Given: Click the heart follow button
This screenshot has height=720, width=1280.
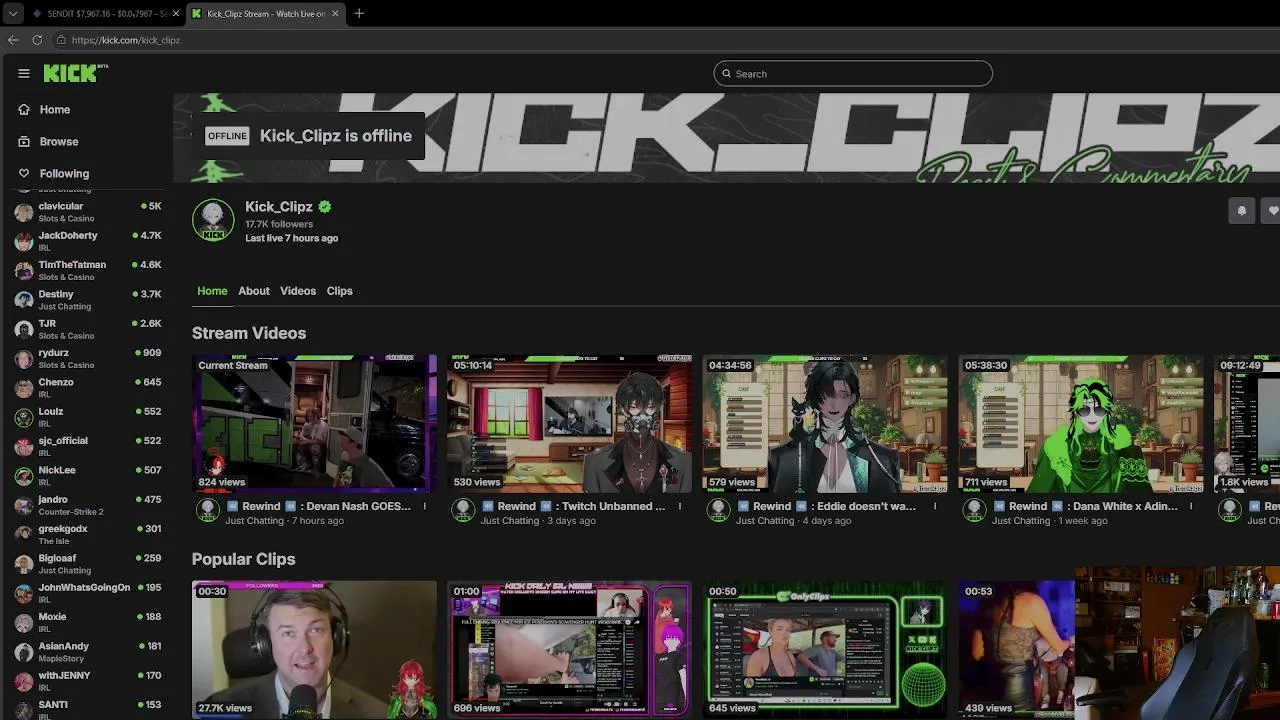Looking at the screenshot, I should coord(1272,210).
